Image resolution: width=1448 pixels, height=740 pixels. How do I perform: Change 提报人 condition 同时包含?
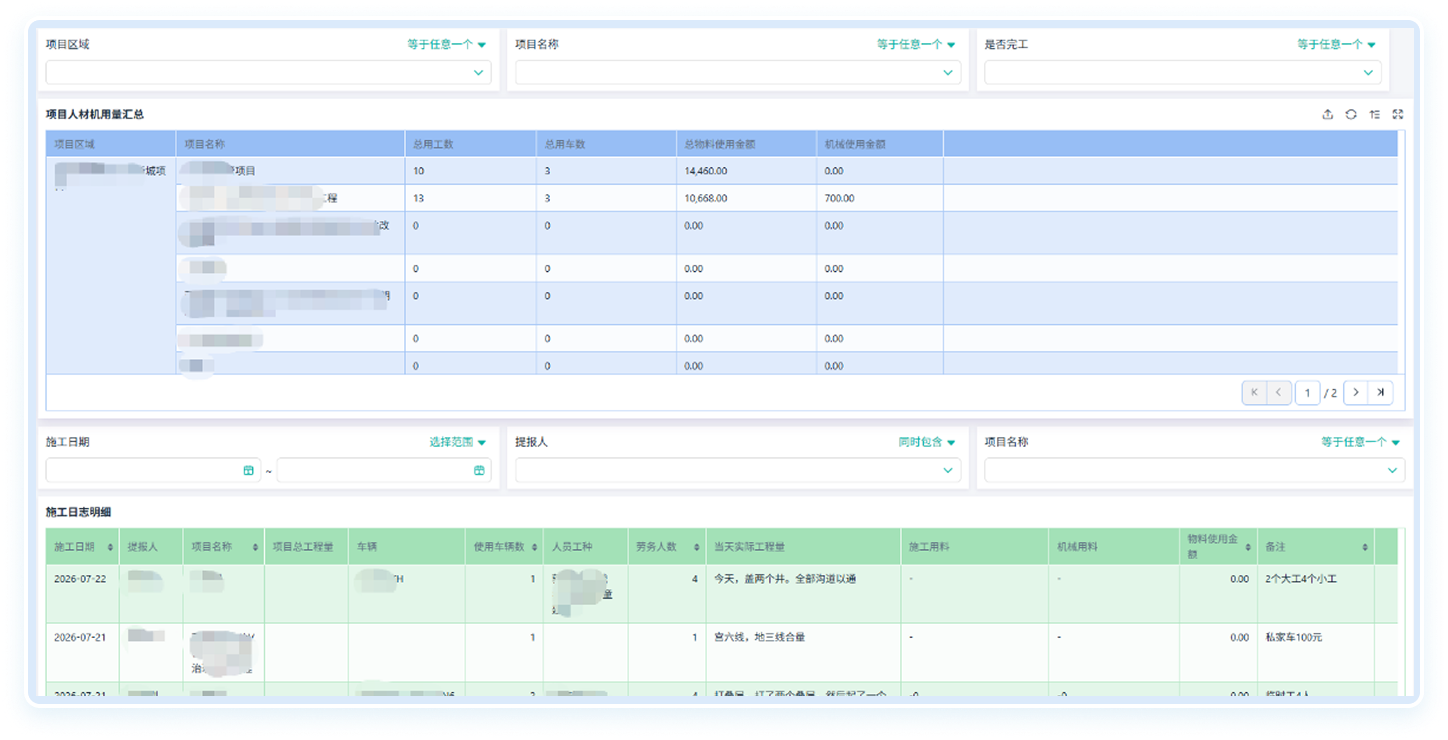[x=927, y=442]
